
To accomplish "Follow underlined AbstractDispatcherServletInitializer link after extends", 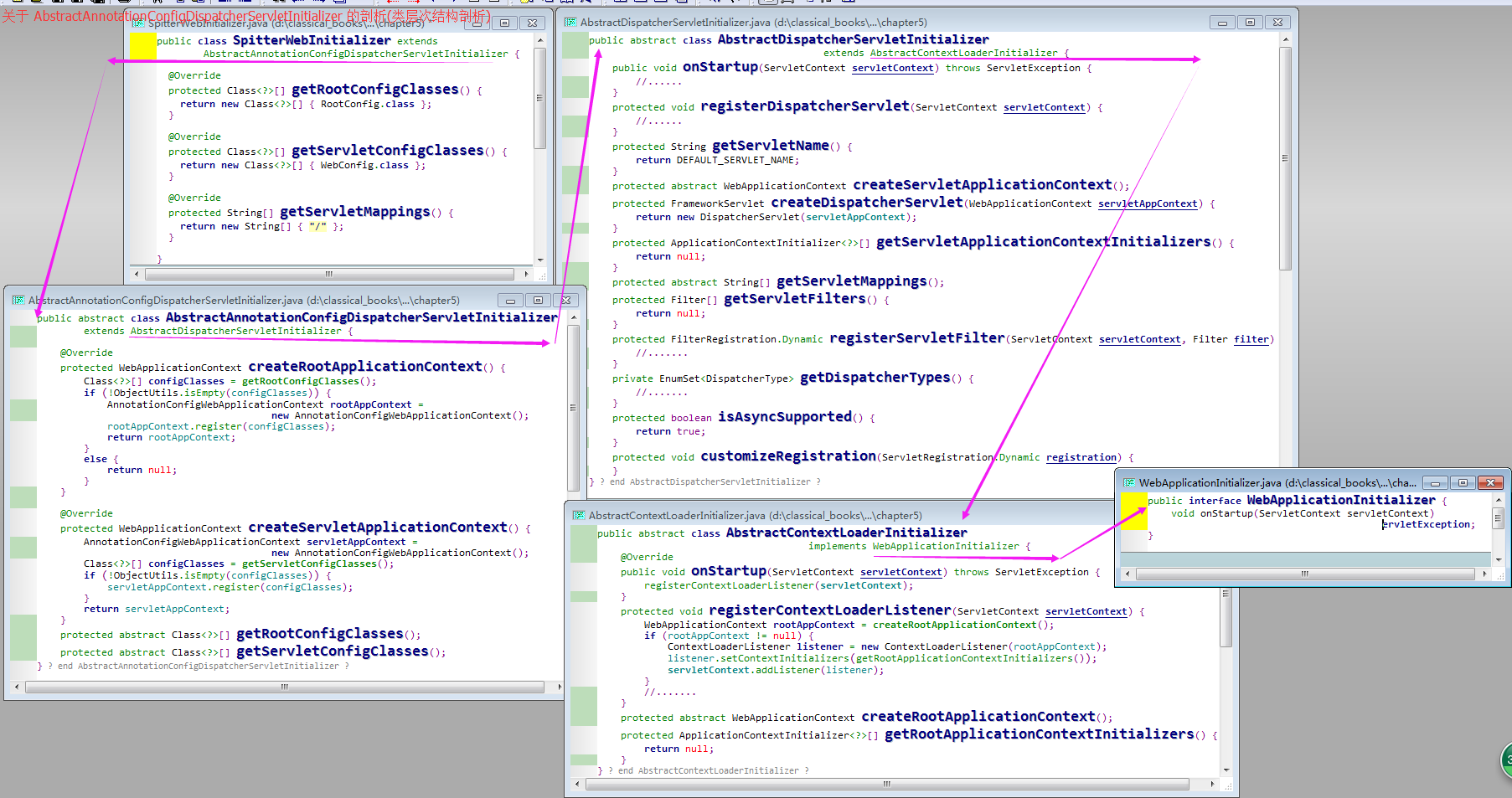I will point(235,331).
